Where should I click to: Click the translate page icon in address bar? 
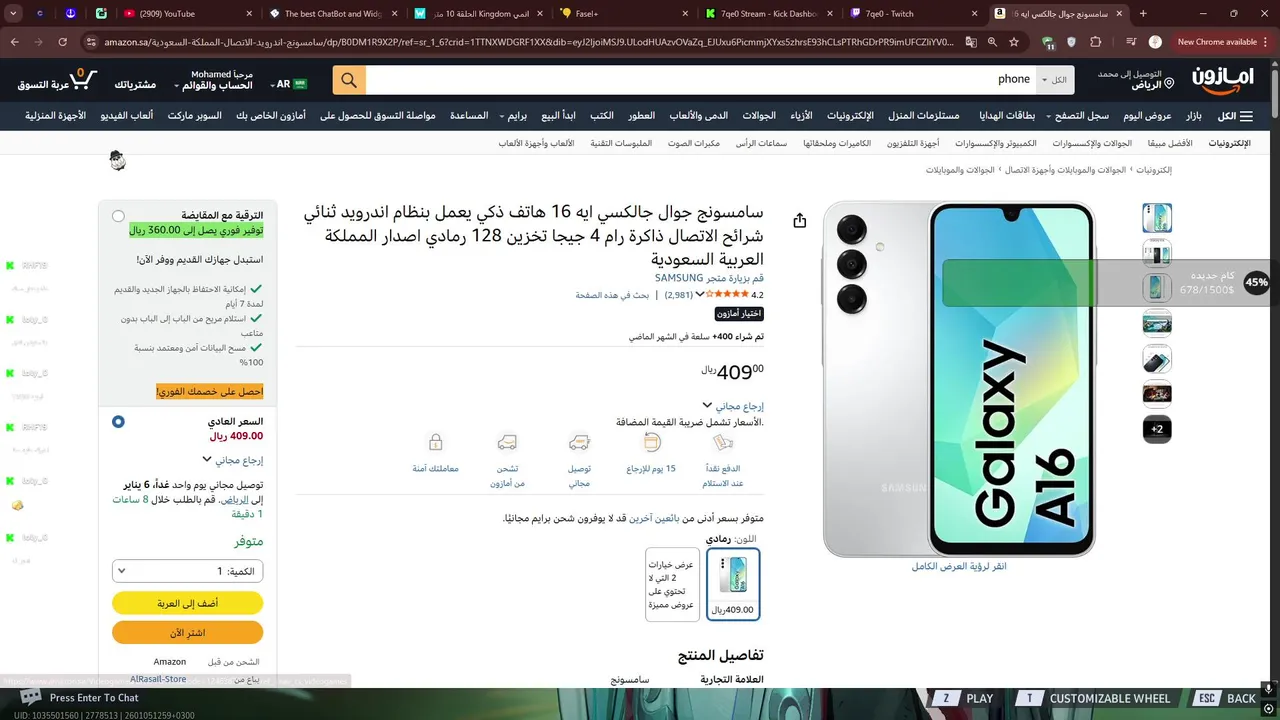(x=971, y=42)
